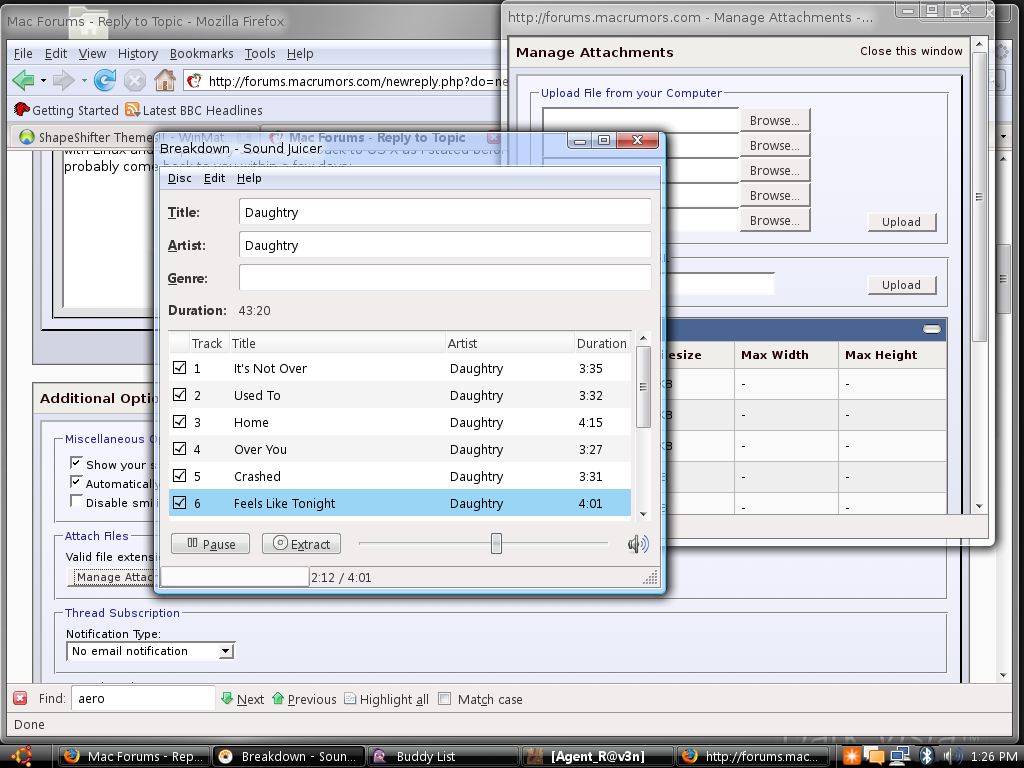Uncheck track 3 Home
Viewport: 1024px width, 768px height.
click(180, 422)
